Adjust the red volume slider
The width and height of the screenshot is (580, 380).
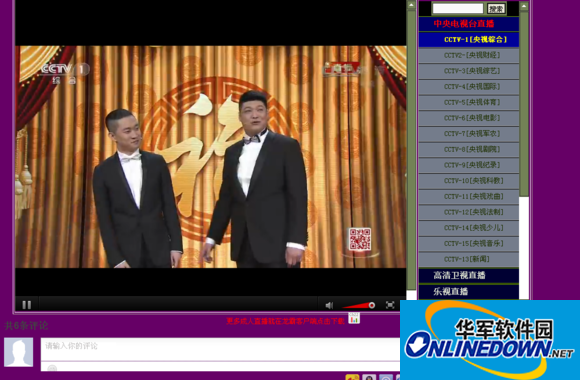coord(358,305)
